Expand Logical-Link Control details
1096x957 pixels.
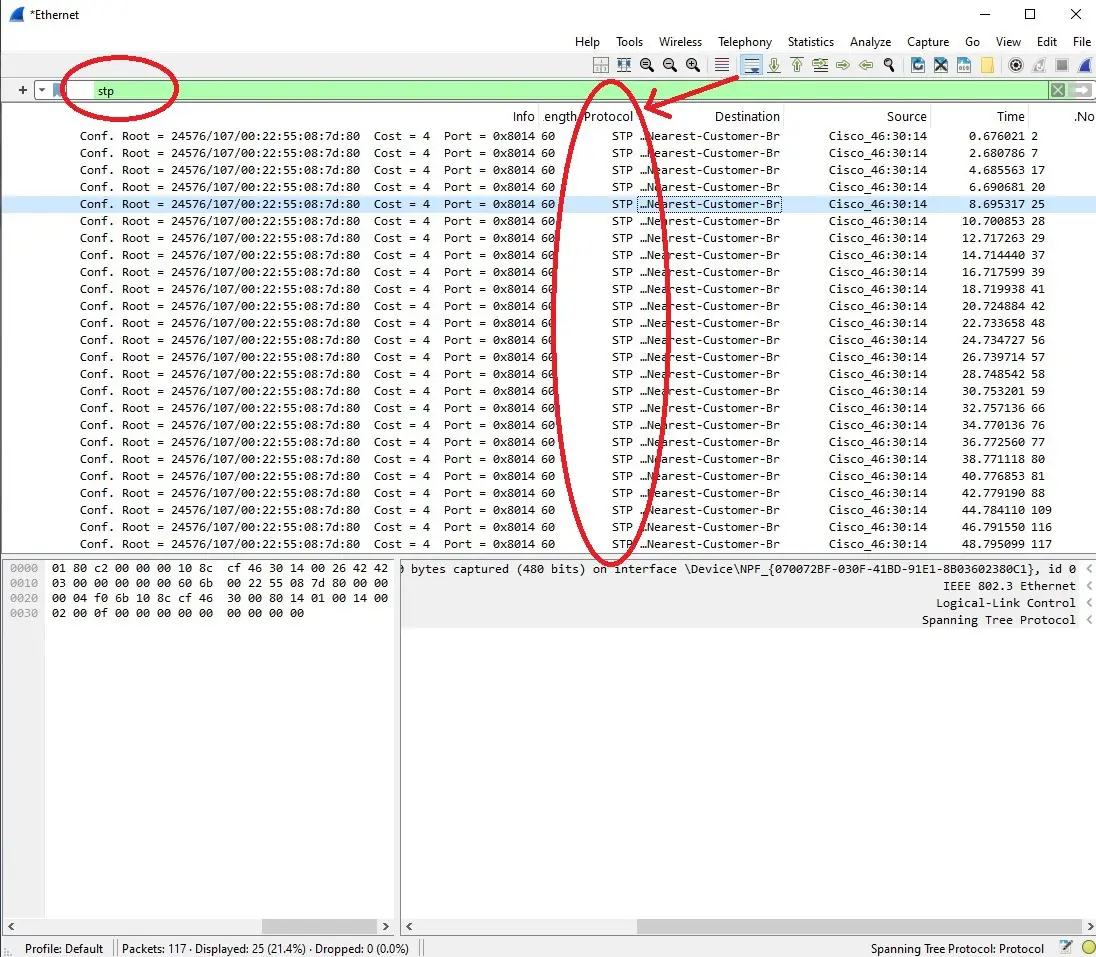pos(1088,603)
